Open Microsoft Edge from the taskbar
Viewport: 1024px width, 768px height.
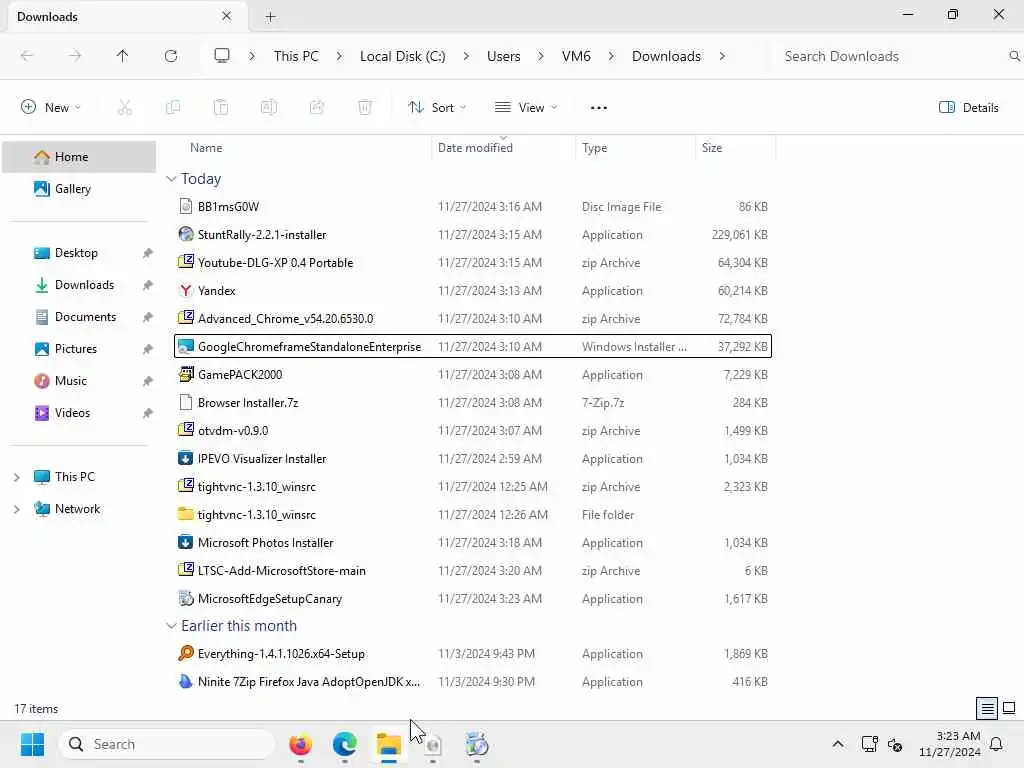(x=345, y=744)
